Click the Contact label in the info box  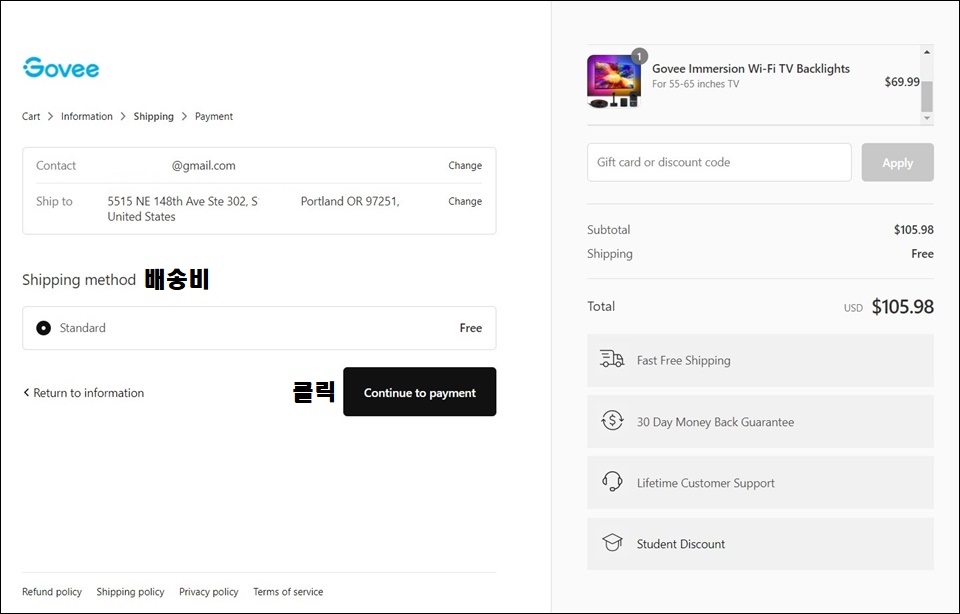(56, 165)
